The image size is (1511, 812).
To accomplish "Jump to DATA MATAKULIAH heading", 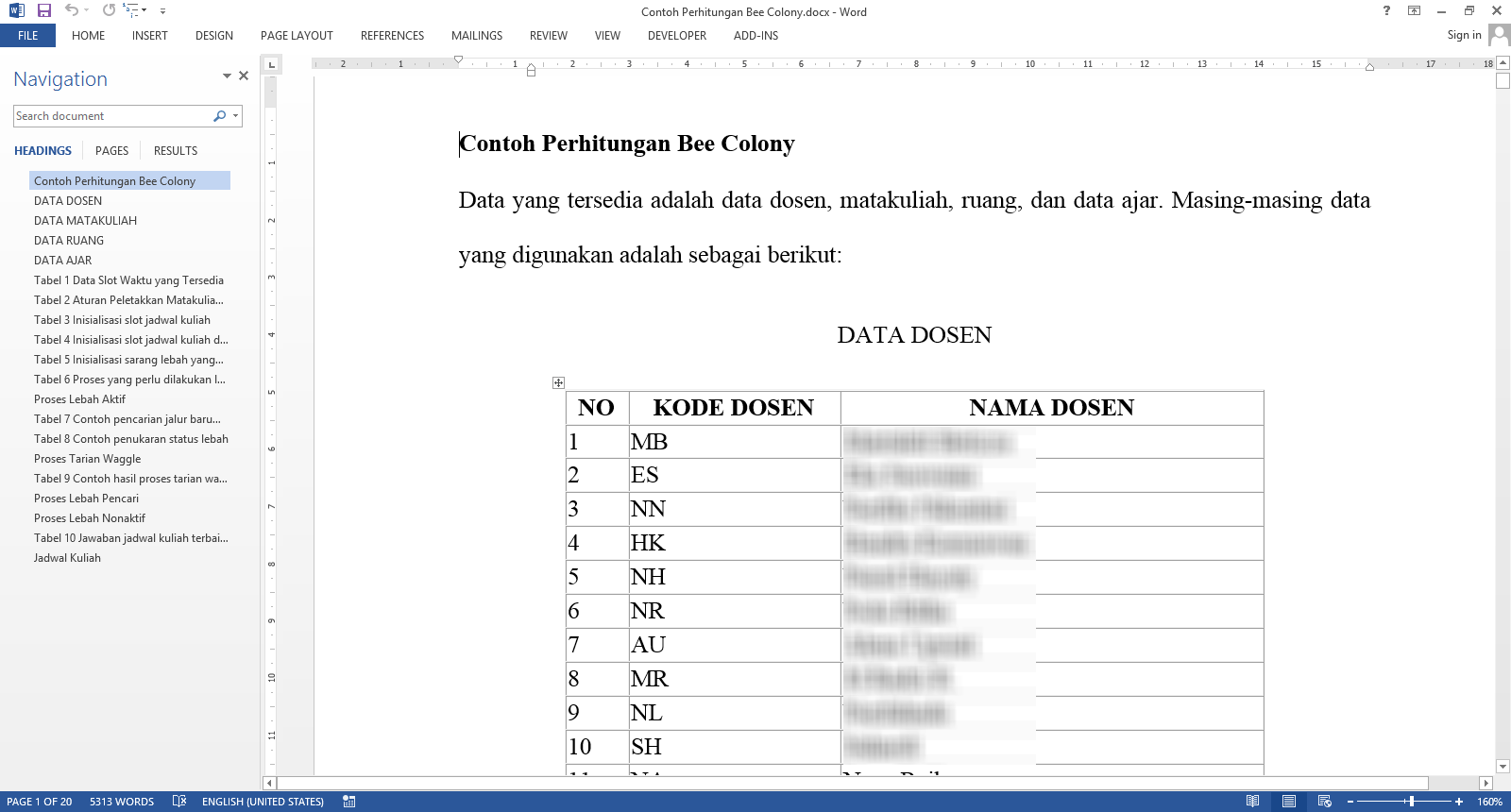I will click(x=85, y=221).
